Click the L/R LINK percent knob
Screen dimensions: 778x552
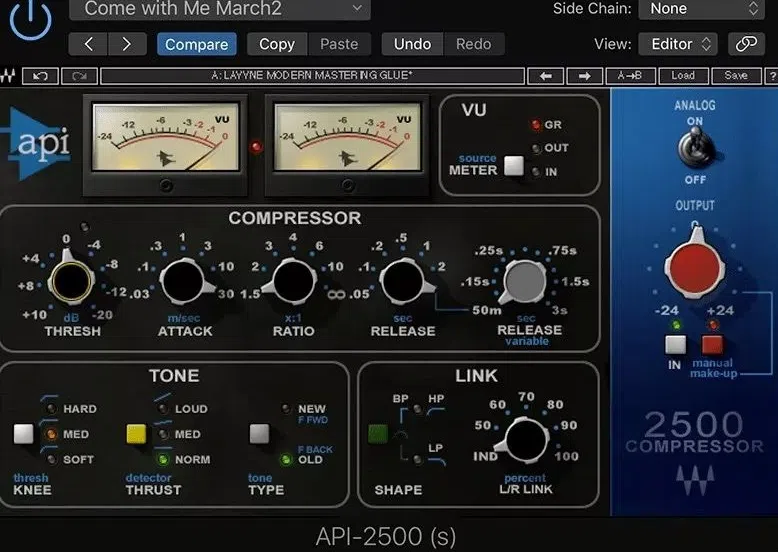click(526, 440)
